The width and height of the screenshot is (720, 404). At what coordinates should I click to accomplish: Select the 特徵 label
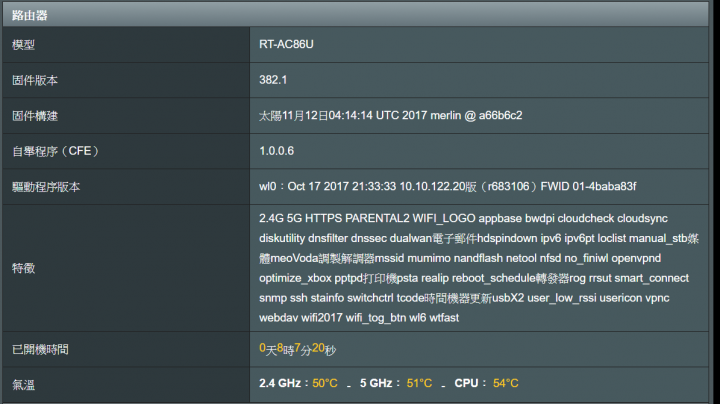coord(23,268)
